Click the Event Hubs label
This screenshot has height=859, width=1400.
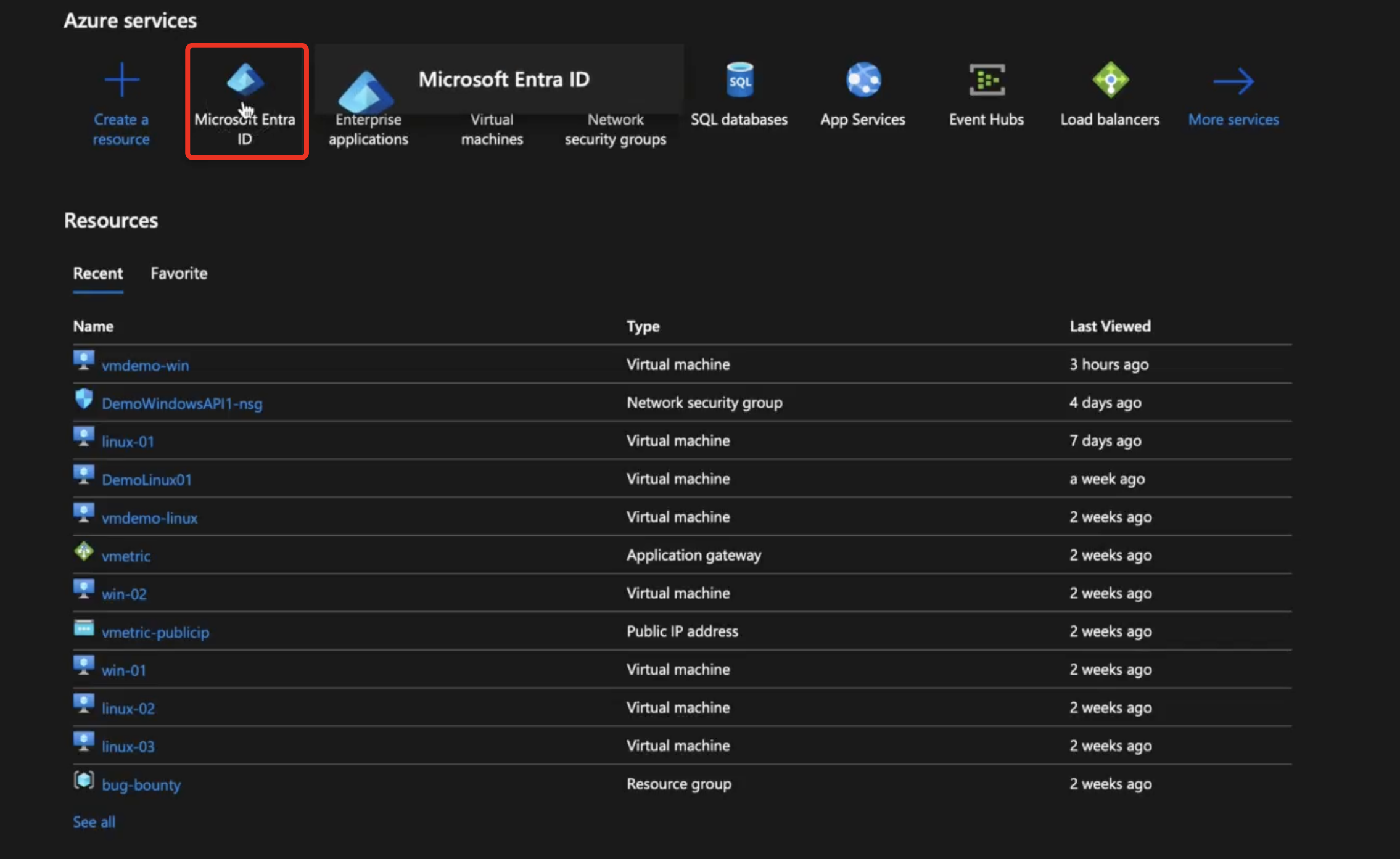986,120
